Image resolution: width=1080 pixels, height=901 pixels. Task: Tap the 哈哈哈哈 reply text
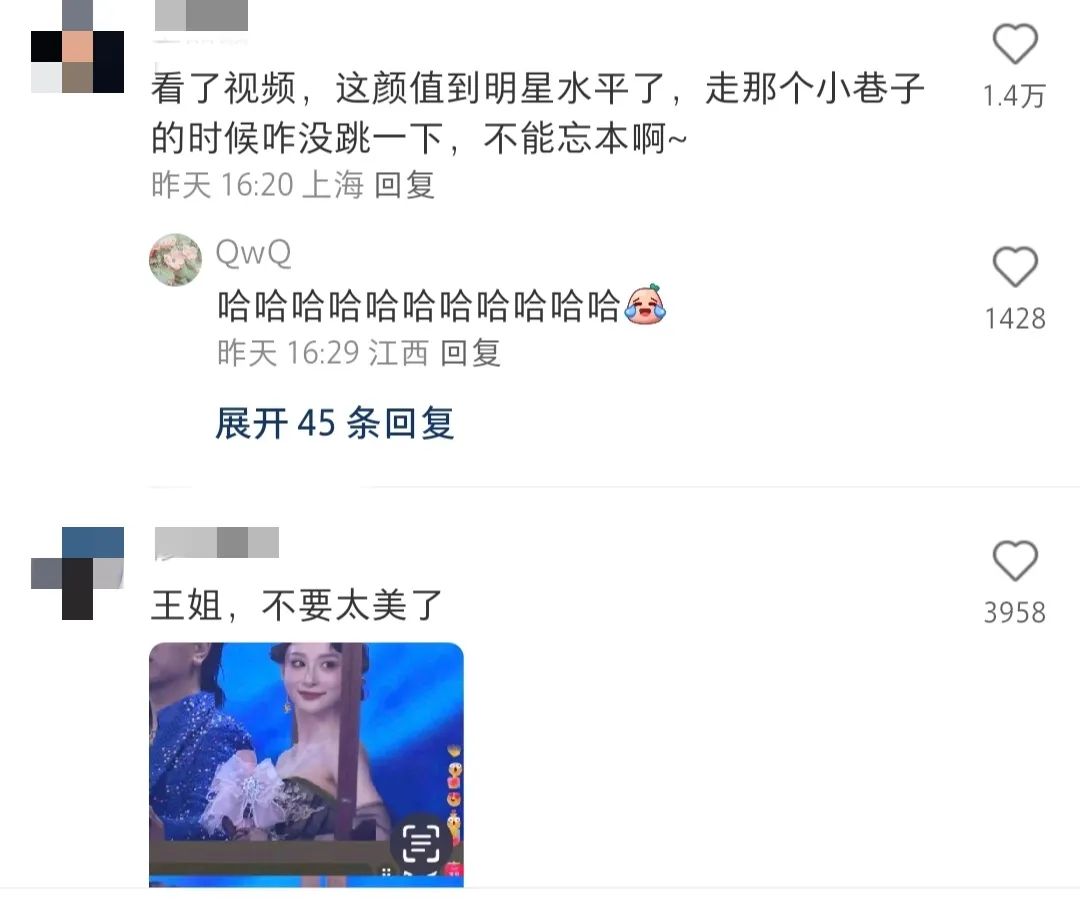coord(419,306)
